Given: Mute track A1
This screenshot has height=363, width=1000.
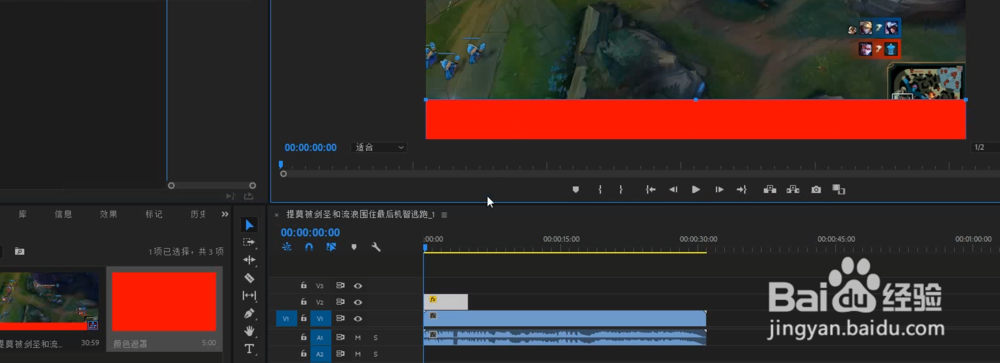Looking at the screenshot, I should click(358, 337).
